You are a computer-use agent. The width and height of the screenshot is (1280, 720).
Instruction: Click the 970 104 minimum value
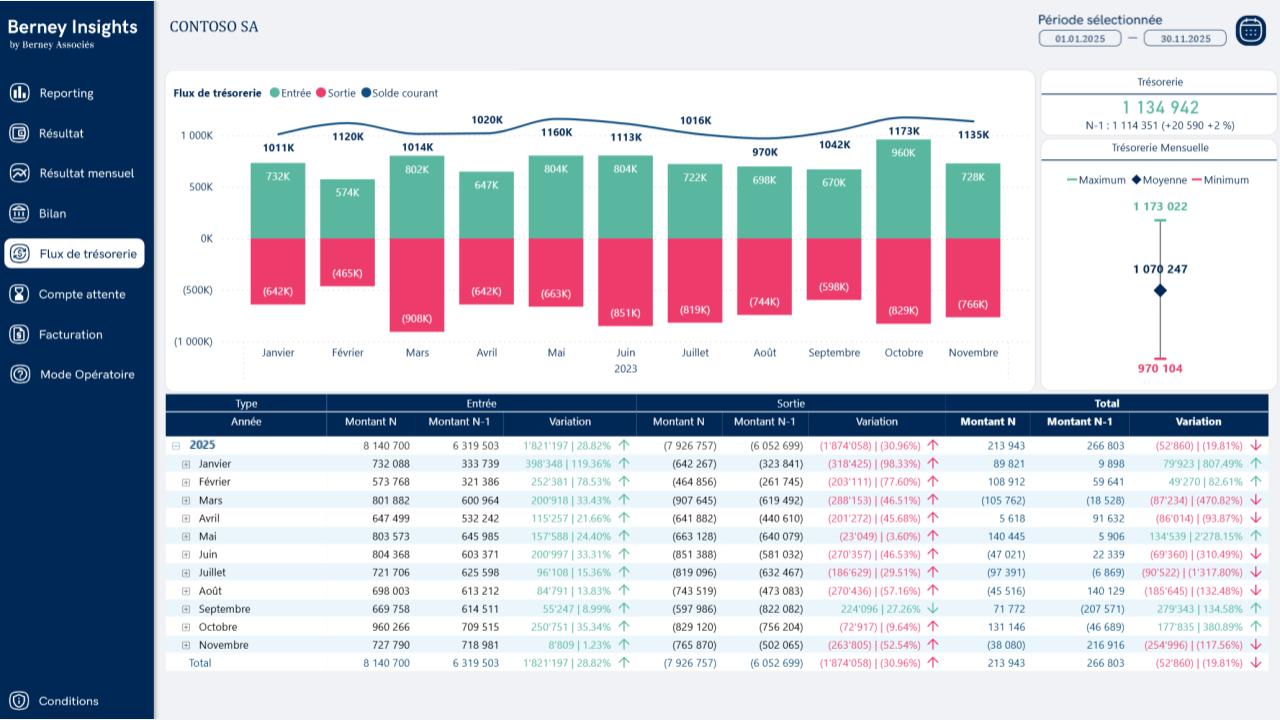point(1160,369)
